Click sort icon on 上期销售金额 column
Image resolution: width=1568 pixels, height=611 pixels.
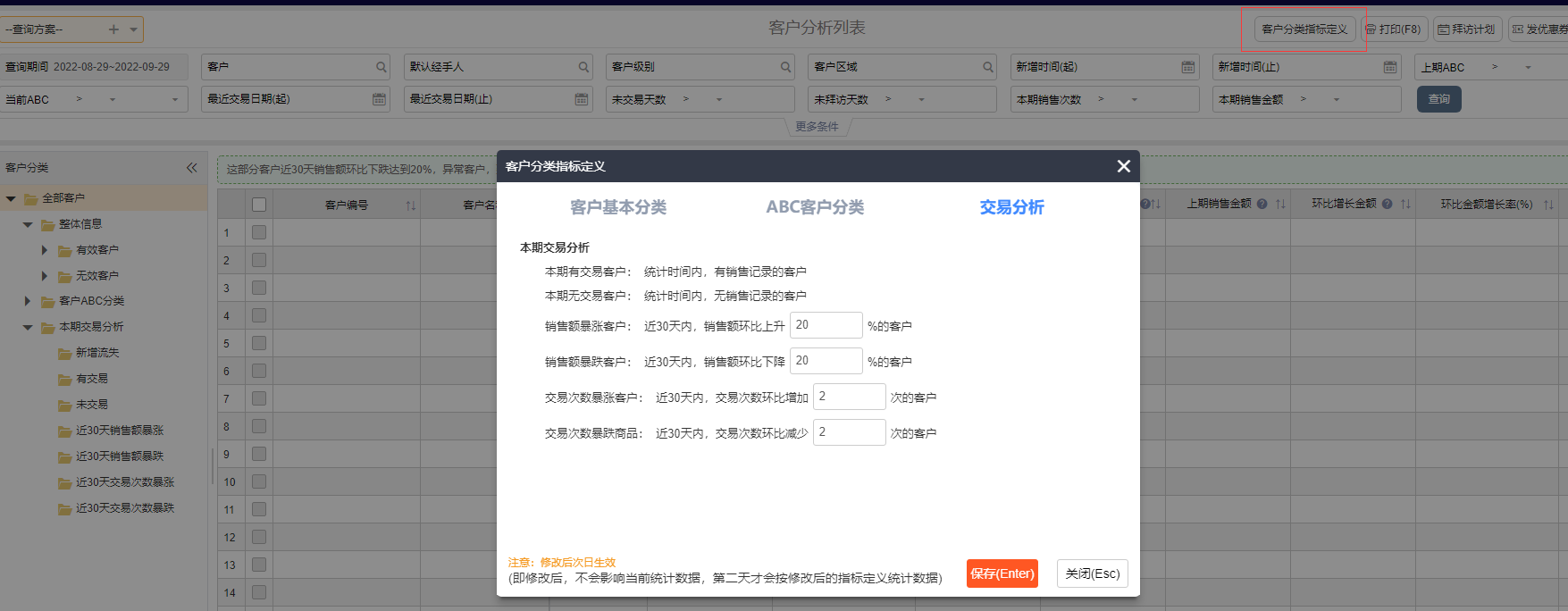(1280, 204)
